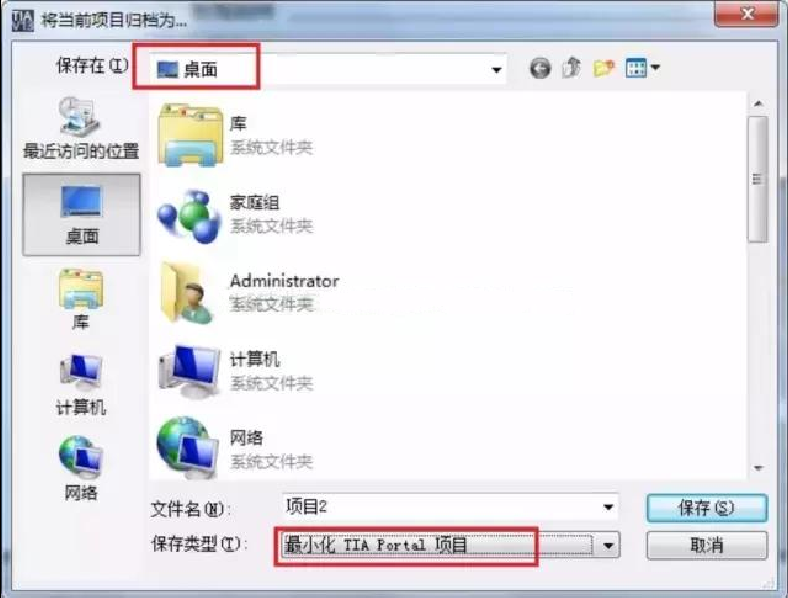788x598 pixels.
Task: Select the 库 system folder in file list
Action: [x=235, y=136]
